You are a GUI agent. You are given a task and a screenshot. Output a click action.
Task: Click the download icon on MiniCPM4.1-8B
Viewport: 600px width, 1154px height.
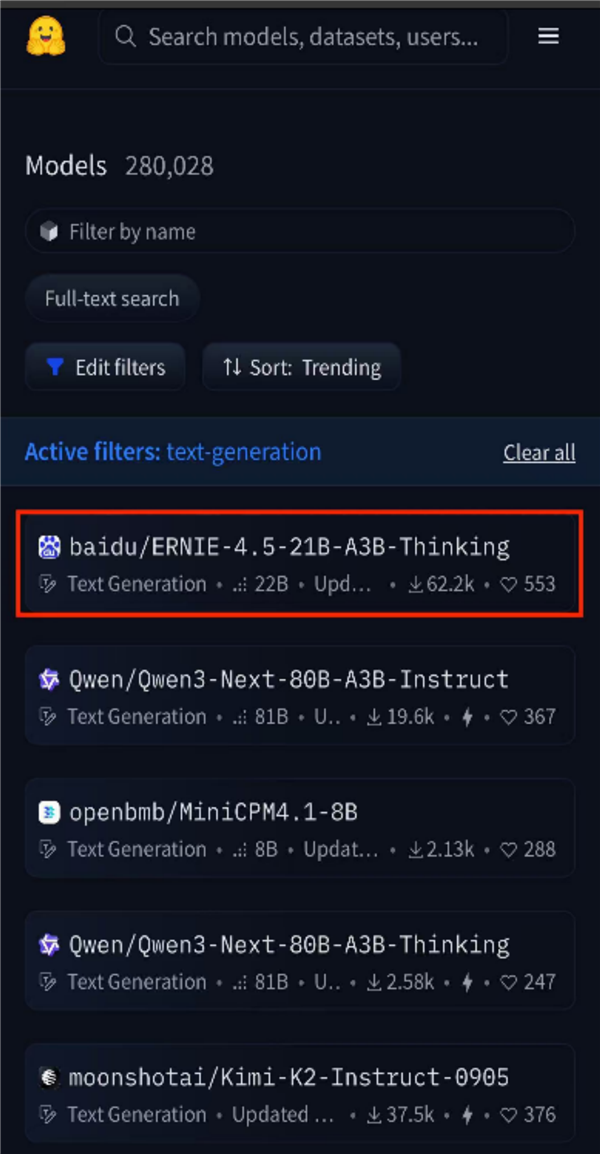[x=416, y=850]
